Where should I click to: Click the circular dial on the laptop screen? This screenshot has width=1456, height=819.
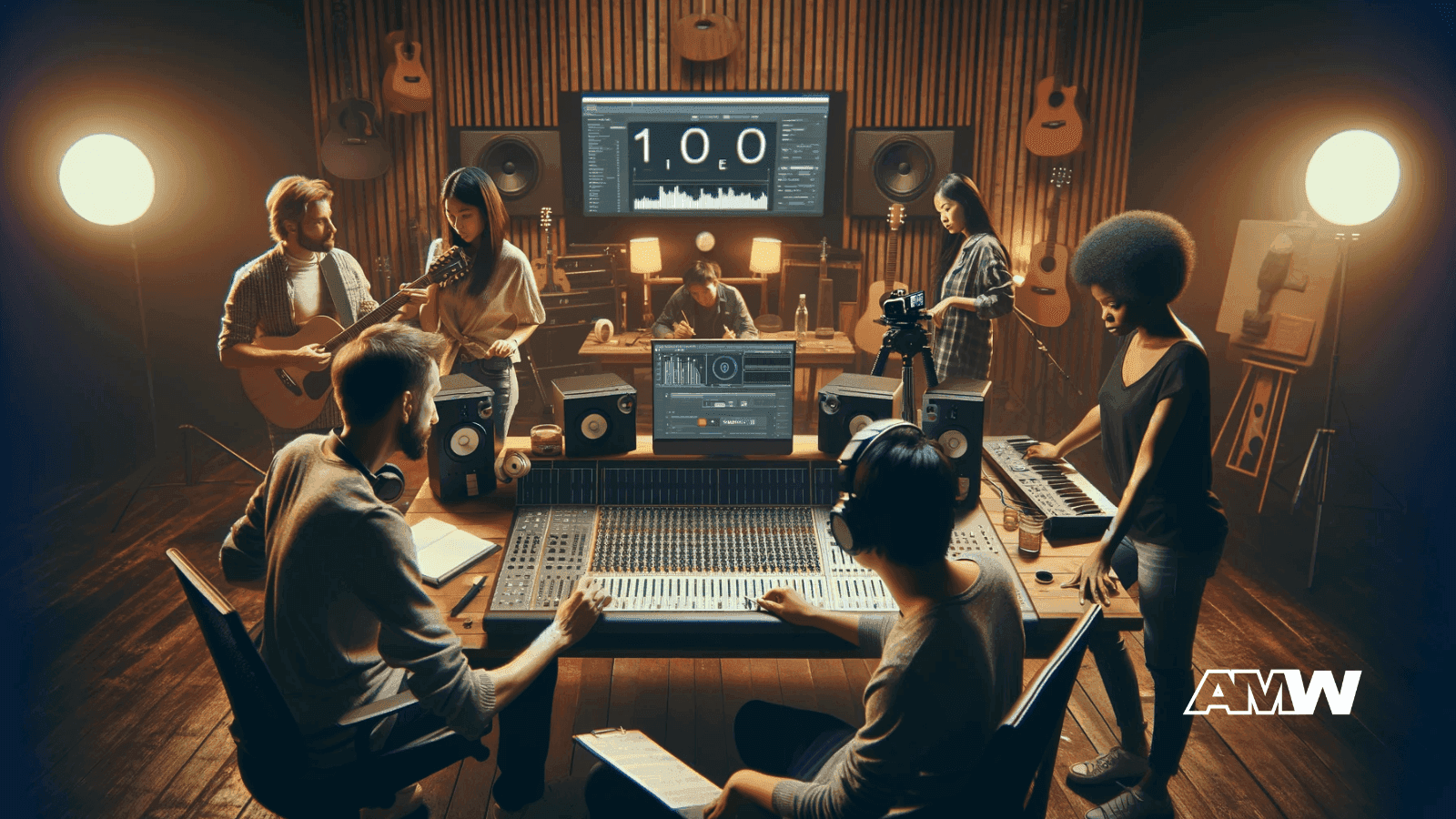coord(724,369)
